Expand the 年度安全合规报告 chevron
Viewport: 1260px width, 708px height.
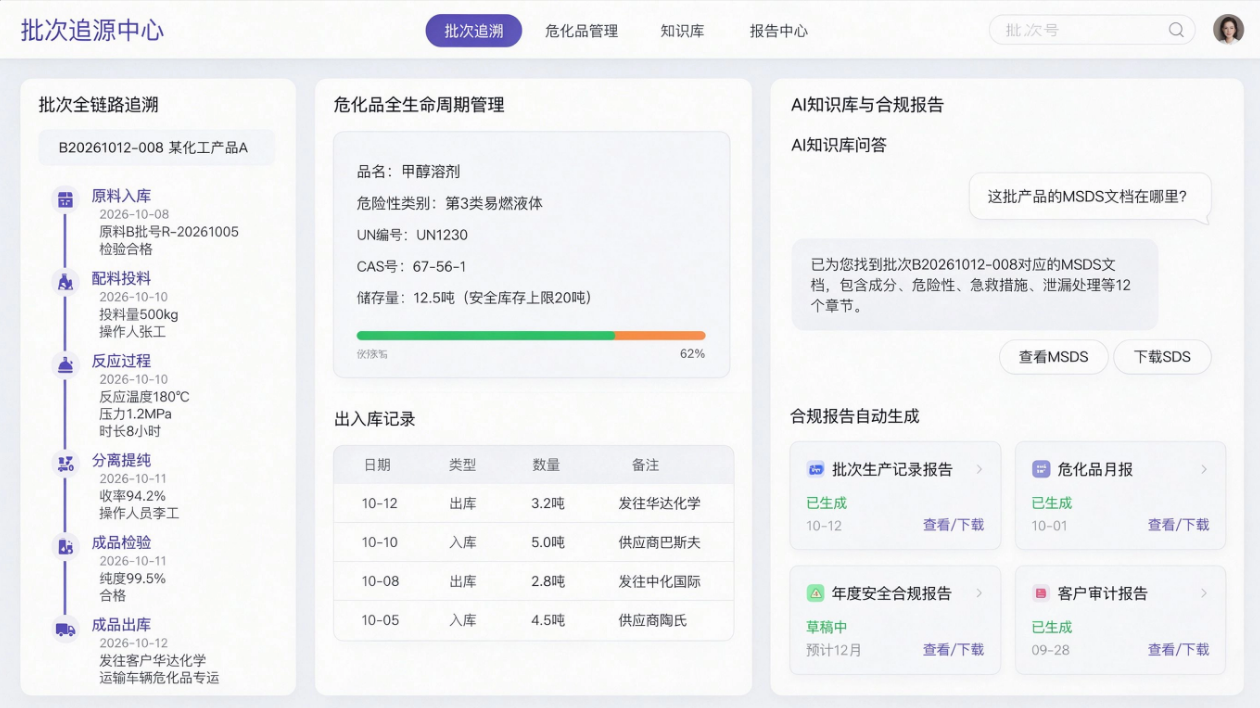(979, 593)
